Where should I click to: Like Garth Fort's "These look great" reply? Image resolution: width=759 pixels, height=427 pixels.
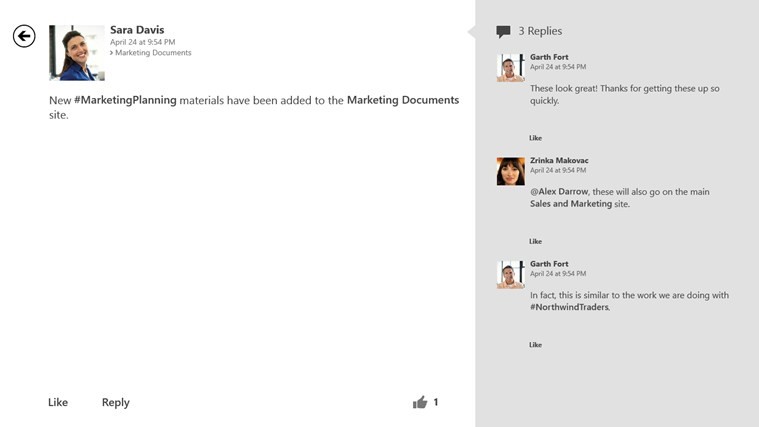tap(535, 138)
